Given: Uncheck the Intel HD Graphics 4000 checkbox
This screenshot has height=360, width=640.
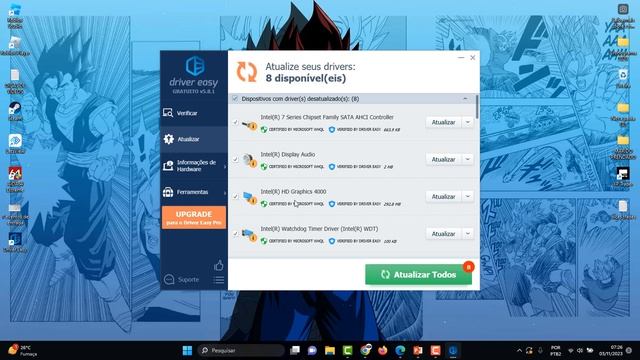Looking at the screenshot, I should (235, 197).
